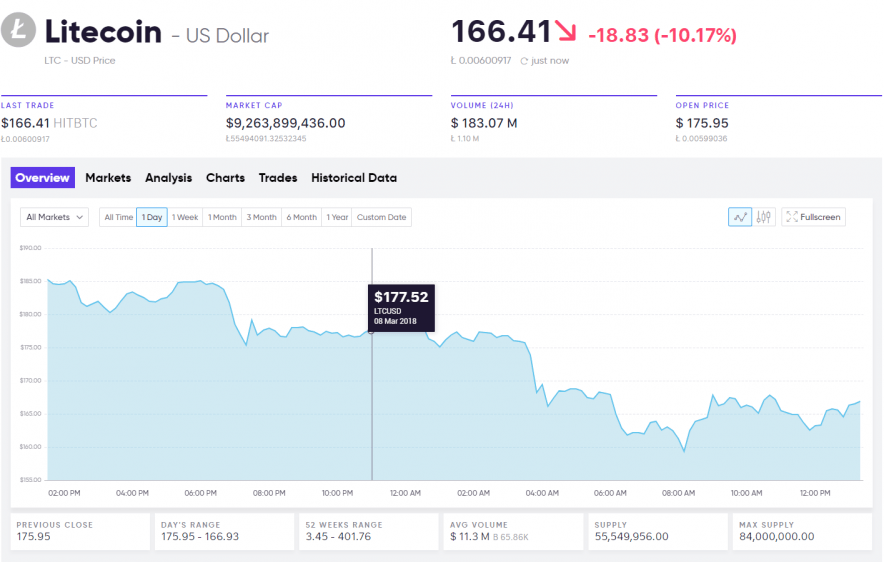The image size is (884, 562).
Task: Switch chart range to 1 Week
Action: point(185,217)
